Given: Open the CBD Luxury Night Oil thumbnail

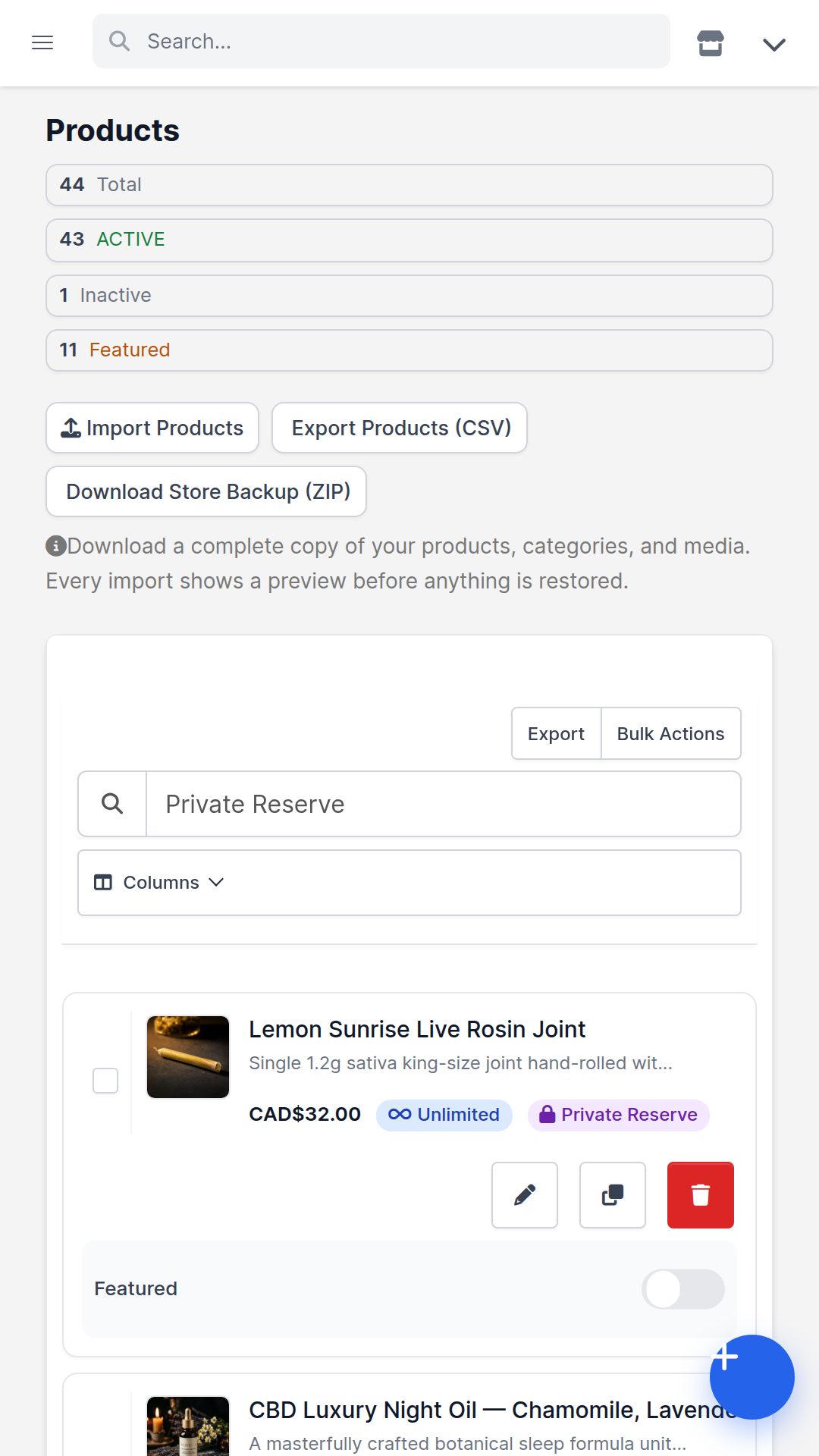Looking at the screenshot, I should [188, 1426].
